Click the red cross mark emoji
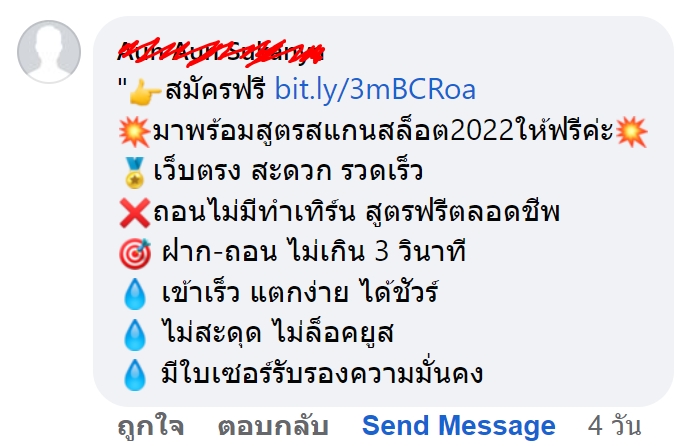This screenshot has width=691, height=446. click(x=135, y=213)
